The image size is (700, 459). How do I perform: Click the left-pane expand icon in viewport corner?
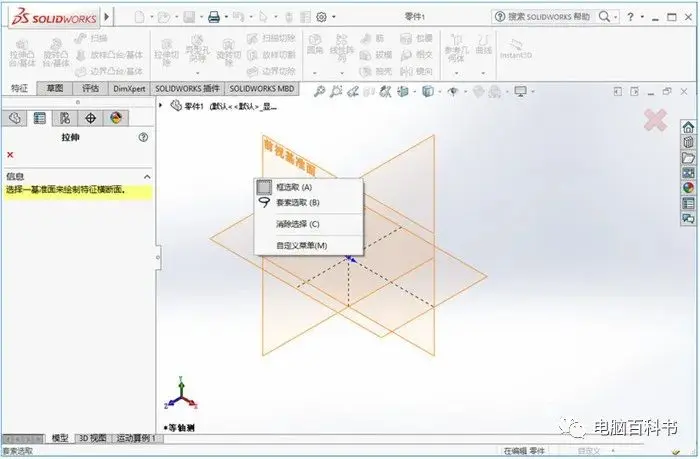point(617,92)
